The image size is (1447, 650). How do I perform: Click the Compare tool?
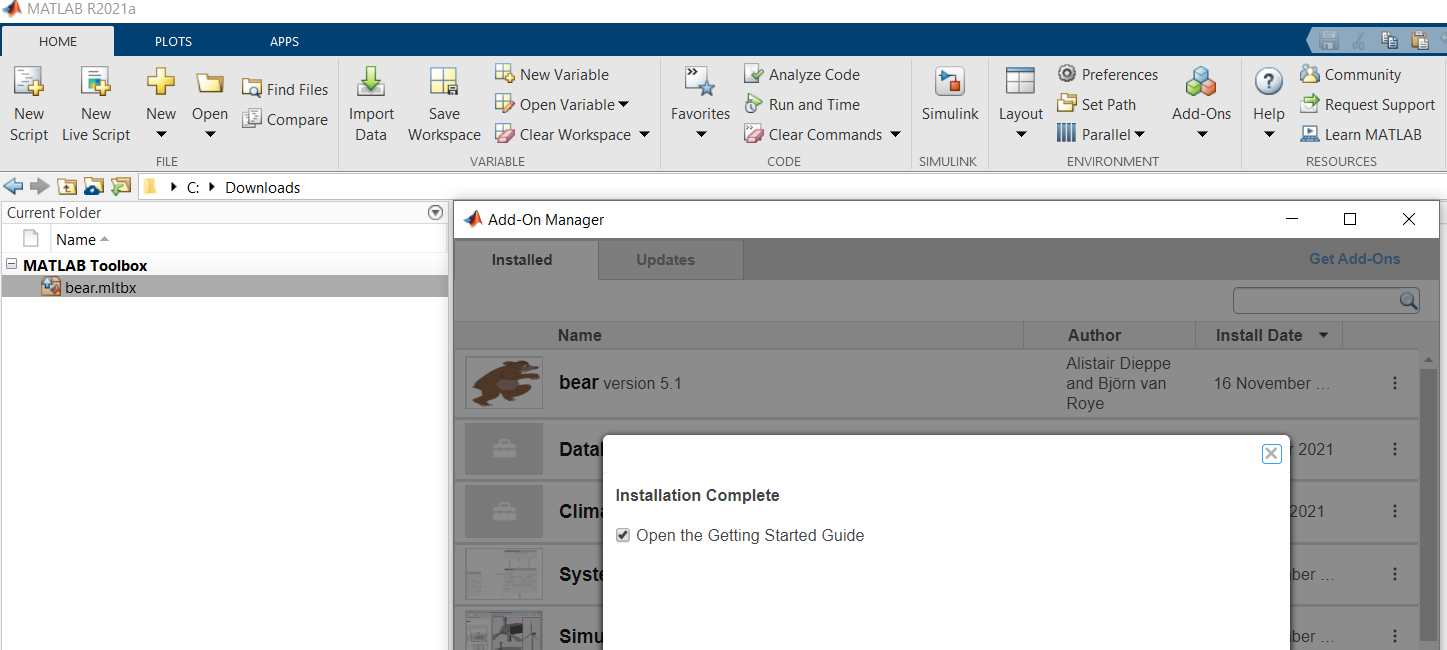tap(285, 119)
